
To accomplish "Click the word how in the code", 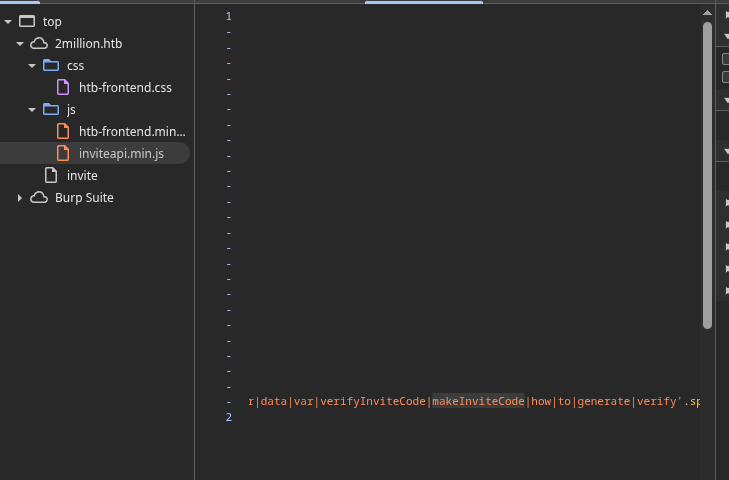I will pyautogui.click(x=541, y=401).
